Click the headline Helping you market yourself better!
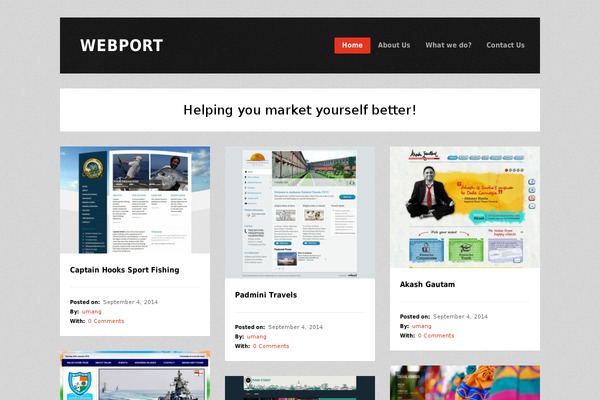This screenshot has height=400, width=600. click(x=300, y=110)
